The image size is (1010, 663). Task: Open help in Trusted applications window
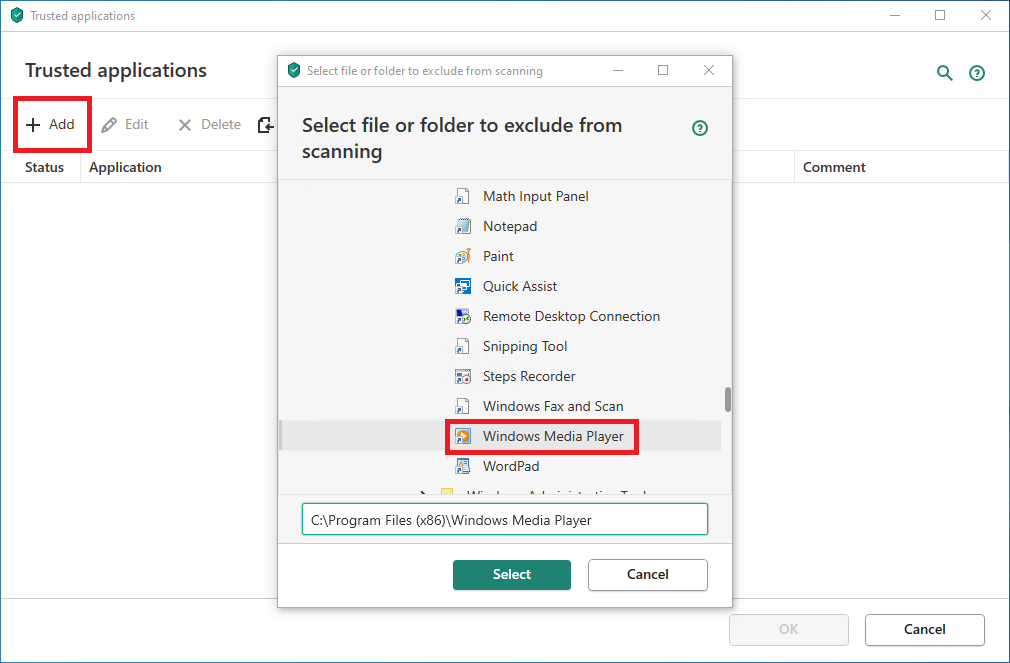[977, 73]
